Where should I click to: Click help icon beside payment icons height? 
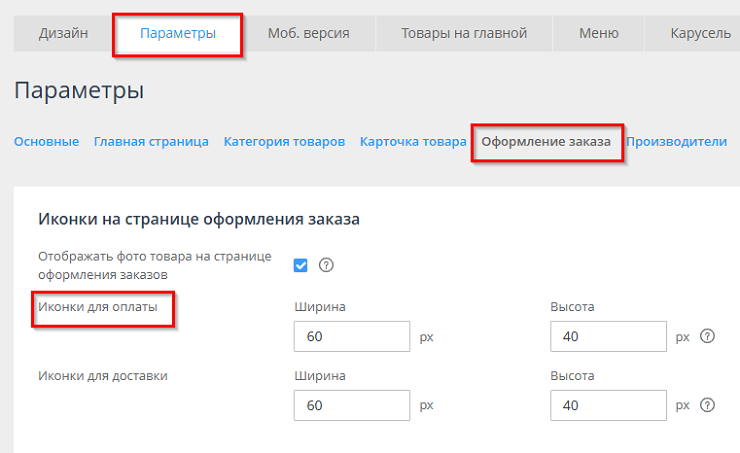(707, 336)
